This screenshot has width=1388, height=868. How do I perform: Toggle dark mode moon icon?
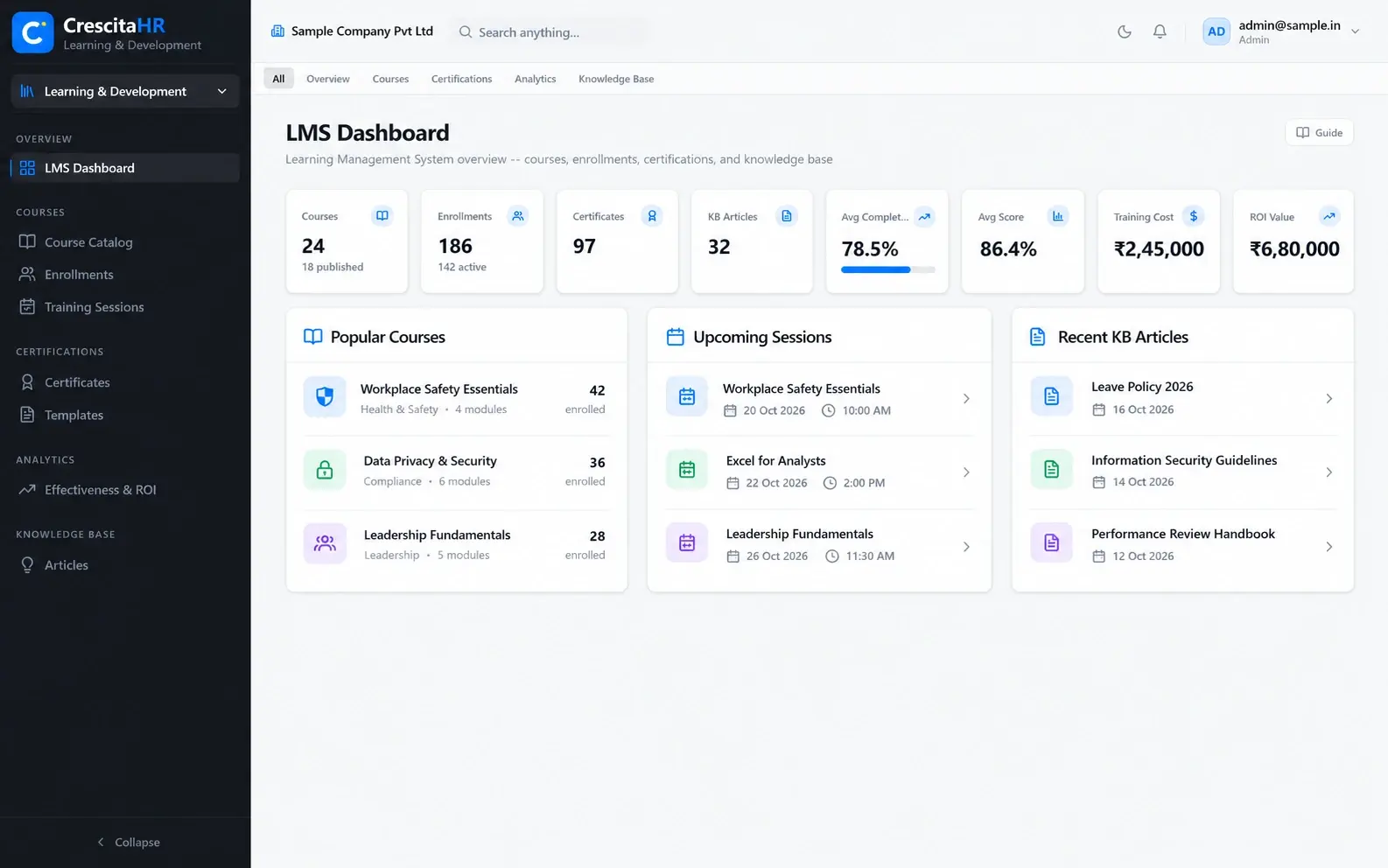(x=1125, y=31)
